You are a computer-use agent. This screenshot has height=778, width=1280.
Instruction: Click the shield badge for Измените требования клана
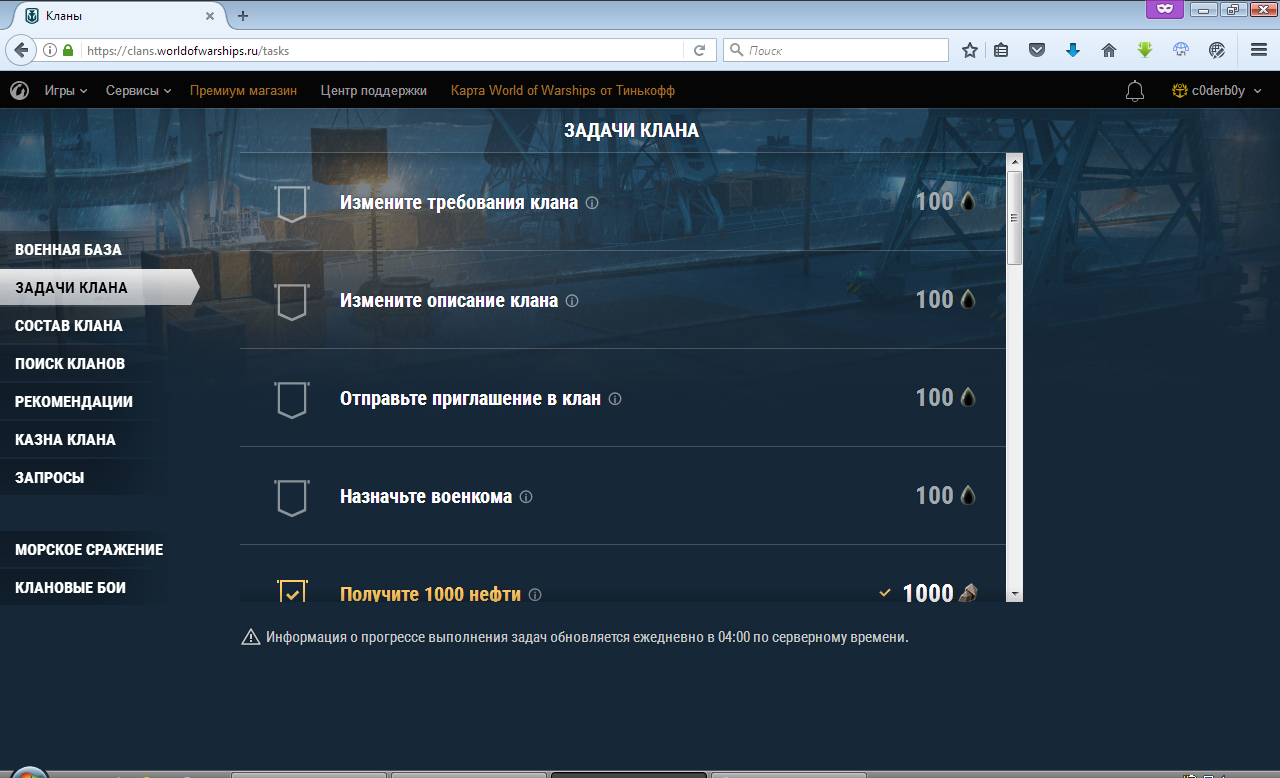pyautogui.click(x=291, y=203)
